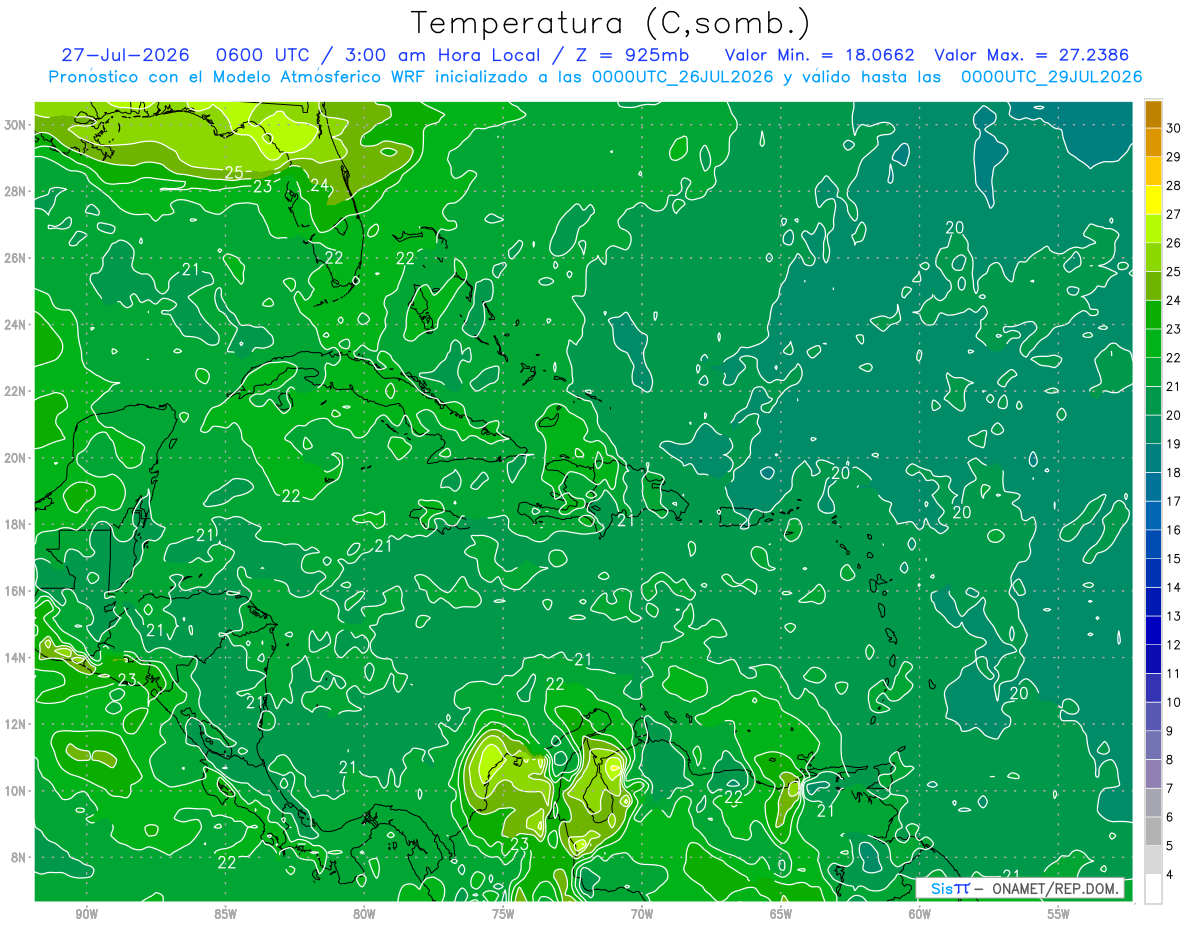Click the "75W" longitude axis label
The width and height of the screenshot is (1200, 927).
(x=503, y=914)
